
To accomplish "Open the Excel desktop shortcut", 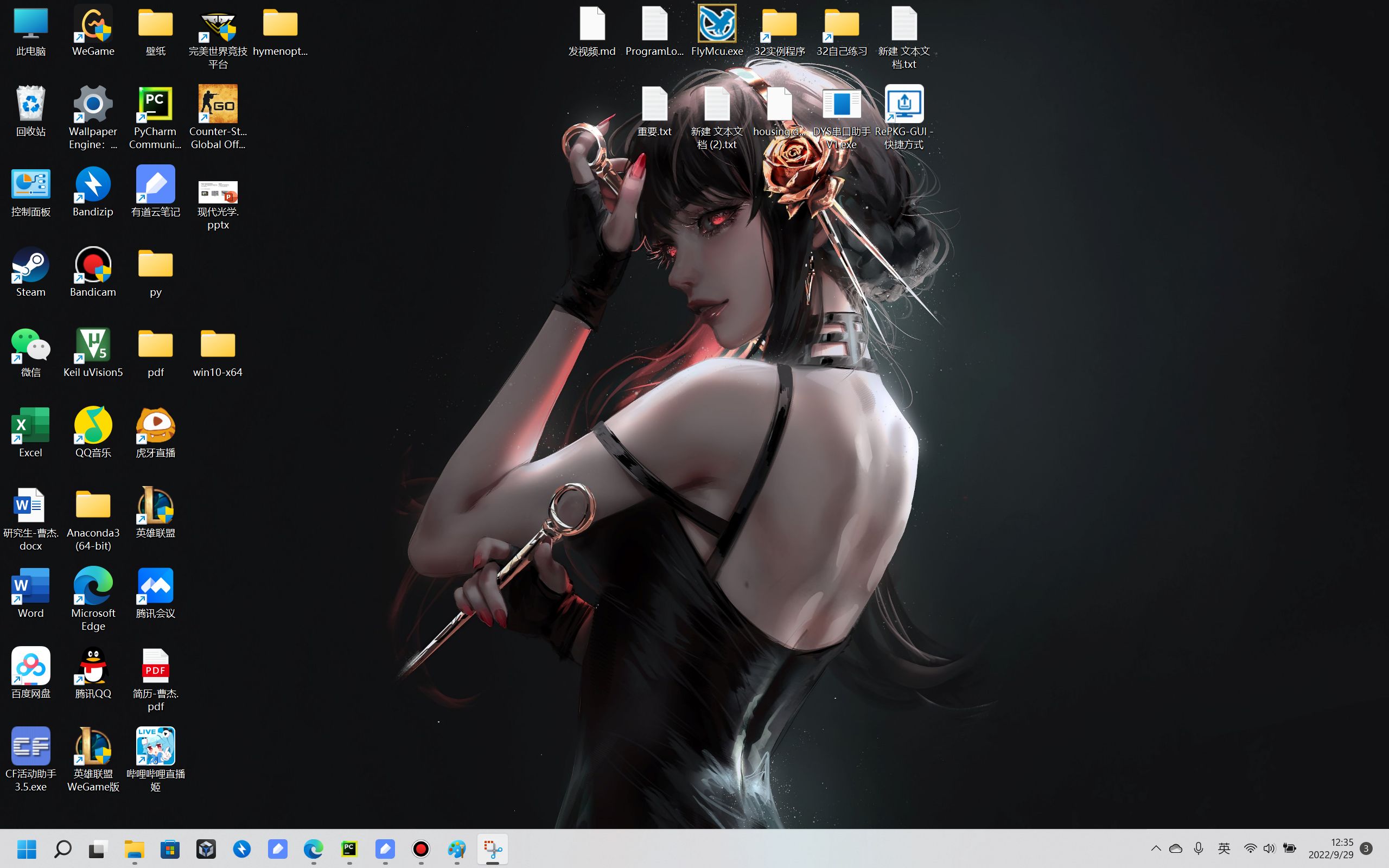I will tap(31, 433).
